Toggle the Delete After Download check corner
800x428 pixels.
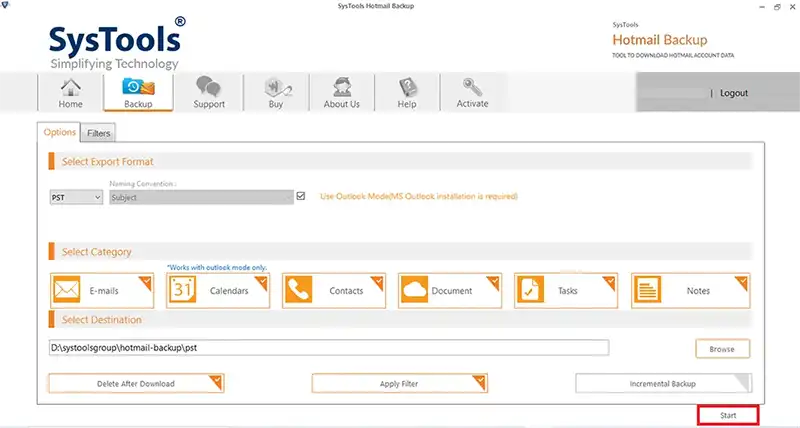pos(217,381)
